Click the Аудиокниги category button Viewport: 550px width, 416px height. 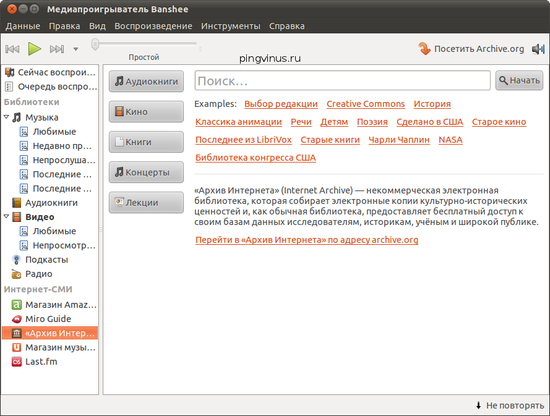tap(146, 81)
